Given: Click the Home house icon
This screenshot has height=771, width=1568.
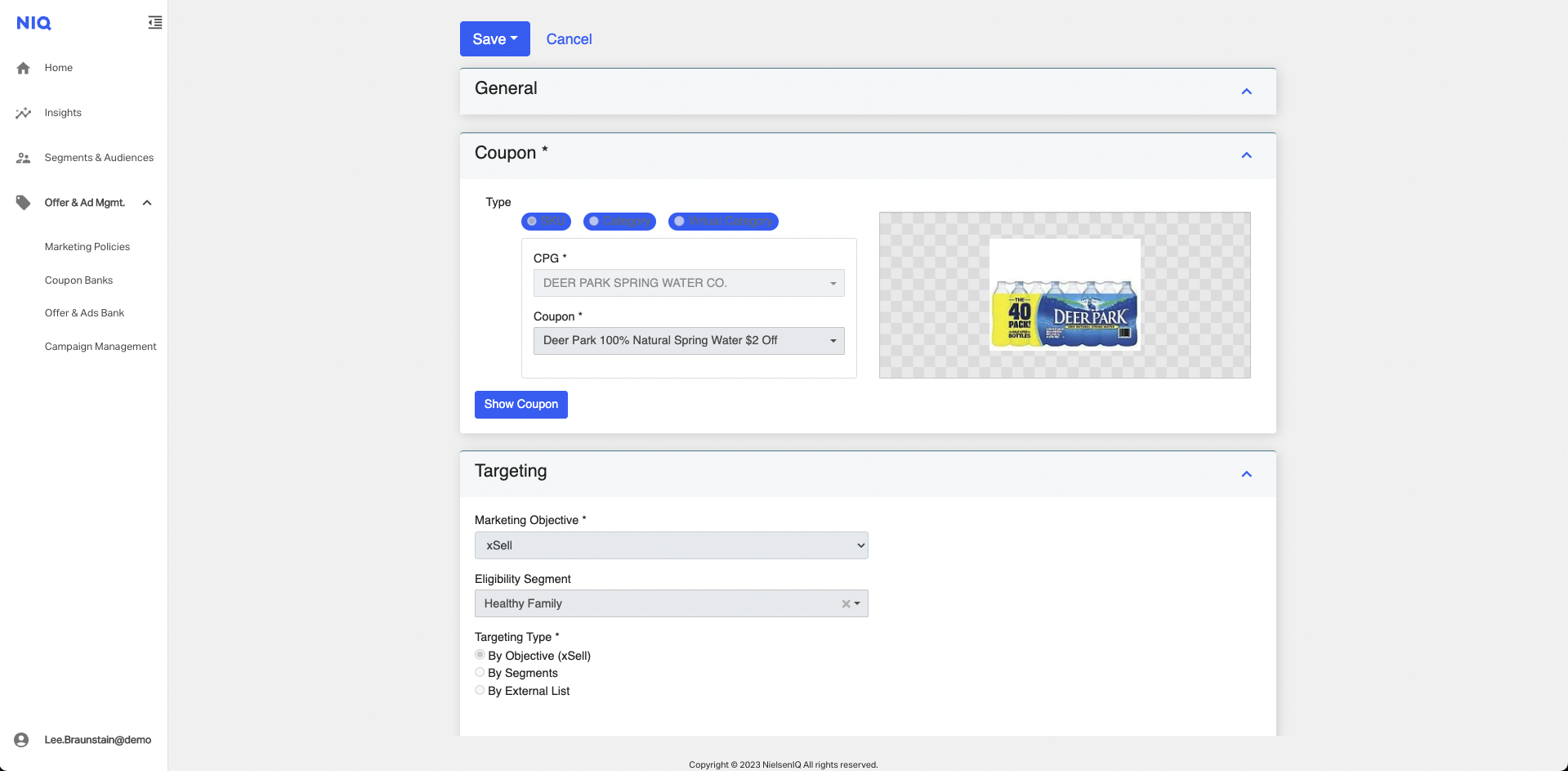Looking at the screenshot, I should click(24, 68).
